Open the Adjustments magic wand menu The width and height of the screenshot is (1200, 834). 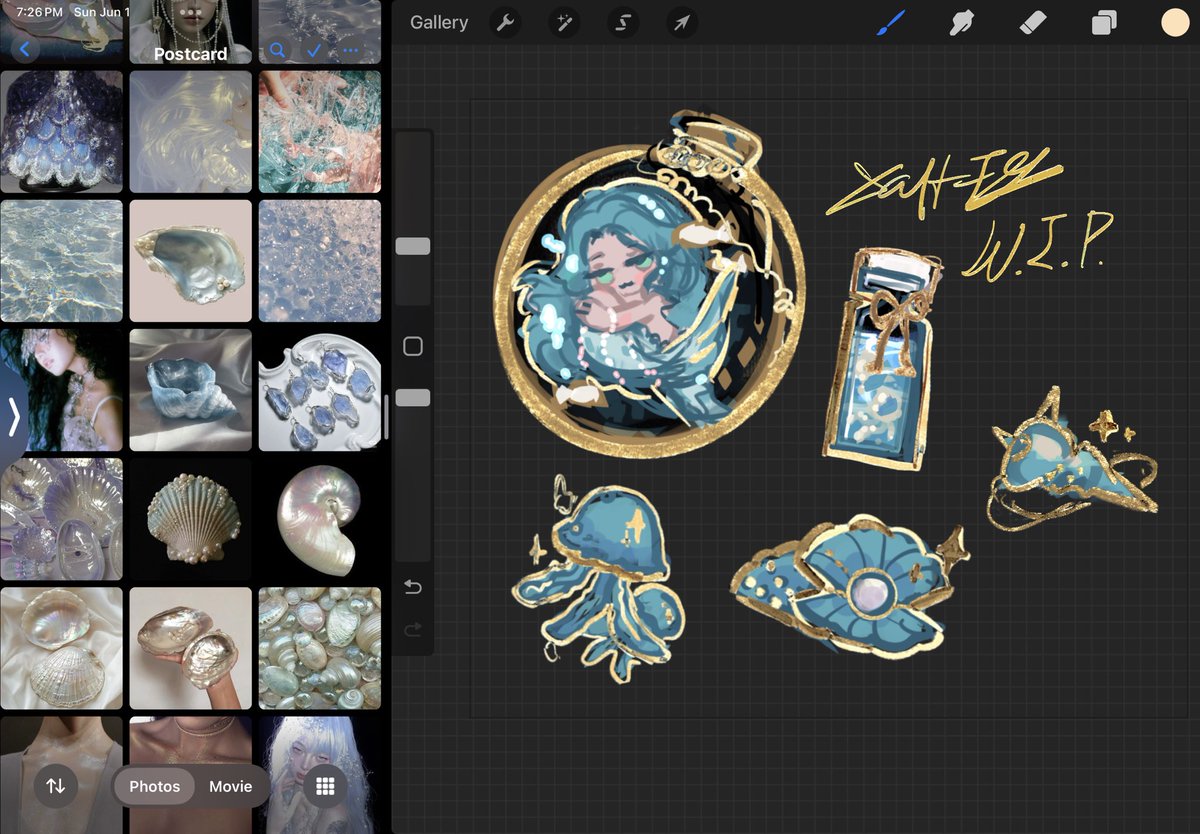pyautogui.click(x=563, y=22)
